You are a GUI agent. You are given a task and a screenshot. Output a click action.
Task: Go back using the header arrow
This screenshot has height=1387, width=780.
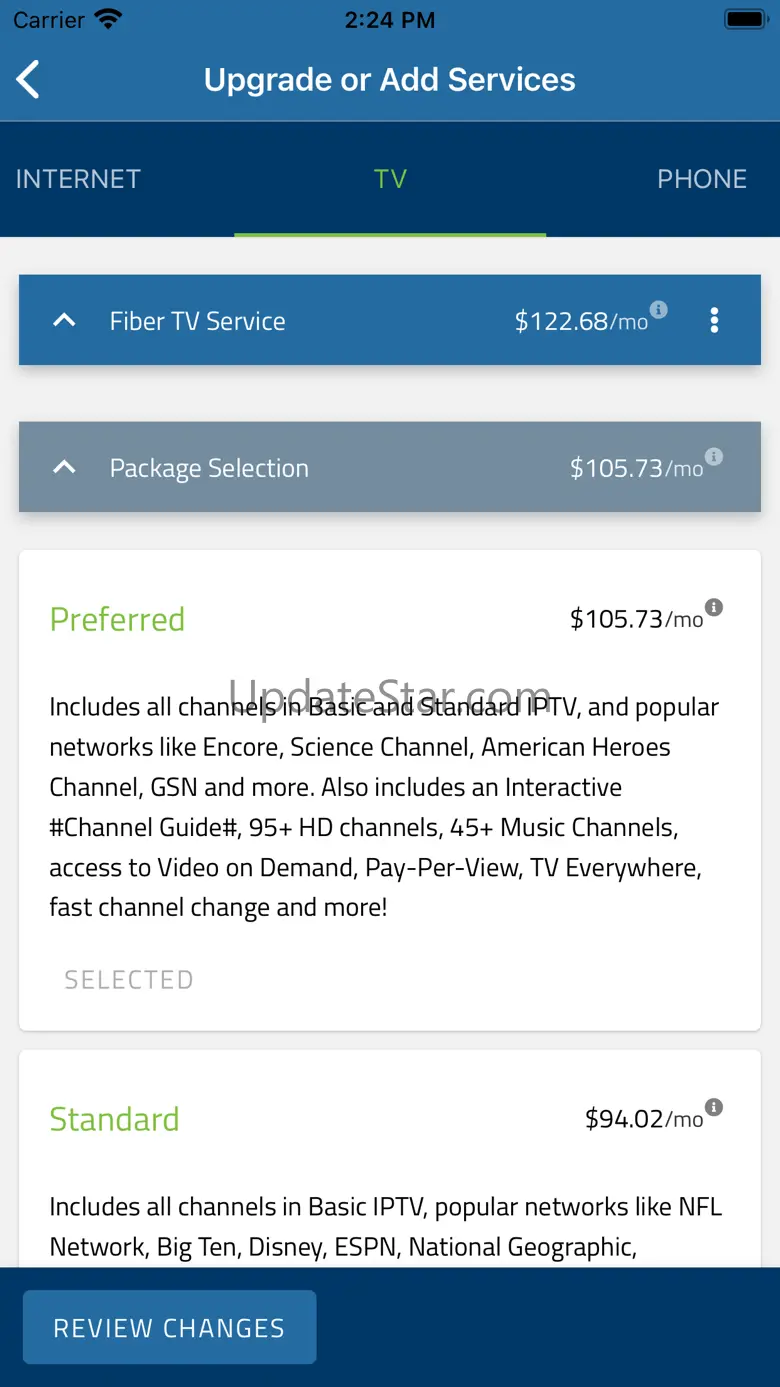pos(28,80)
